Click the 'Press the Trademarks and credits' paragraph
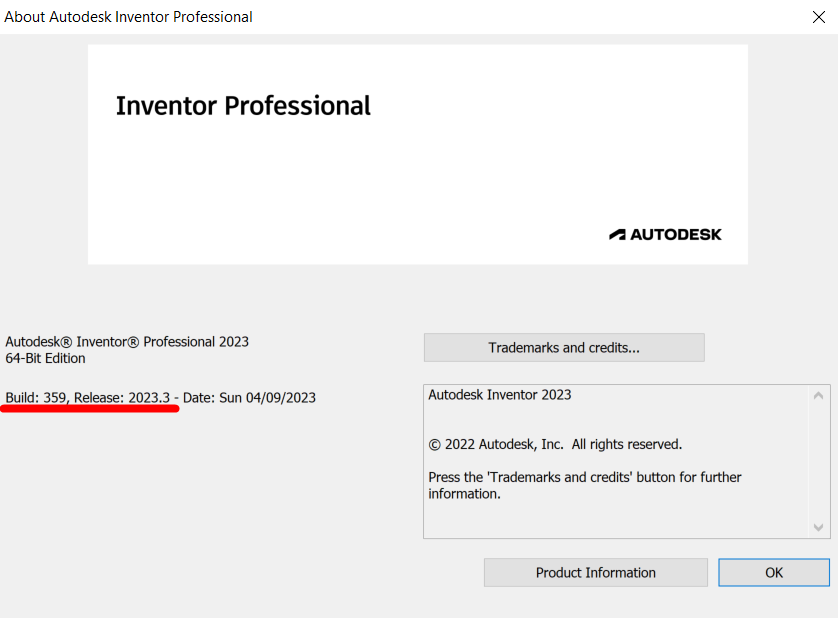 [x=585, y=485]
